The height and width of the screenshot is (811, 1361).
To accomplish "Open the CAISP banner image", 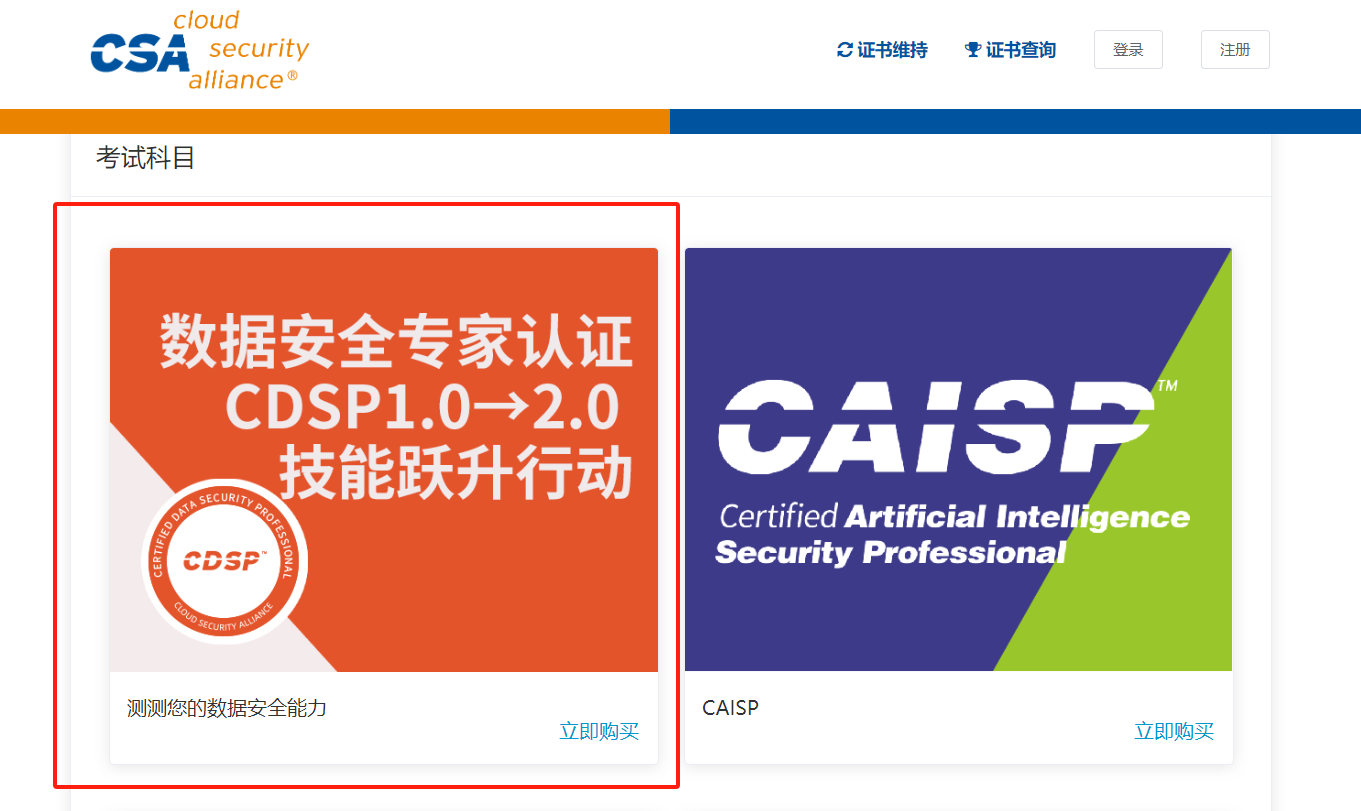I will [x=958, y=460].
